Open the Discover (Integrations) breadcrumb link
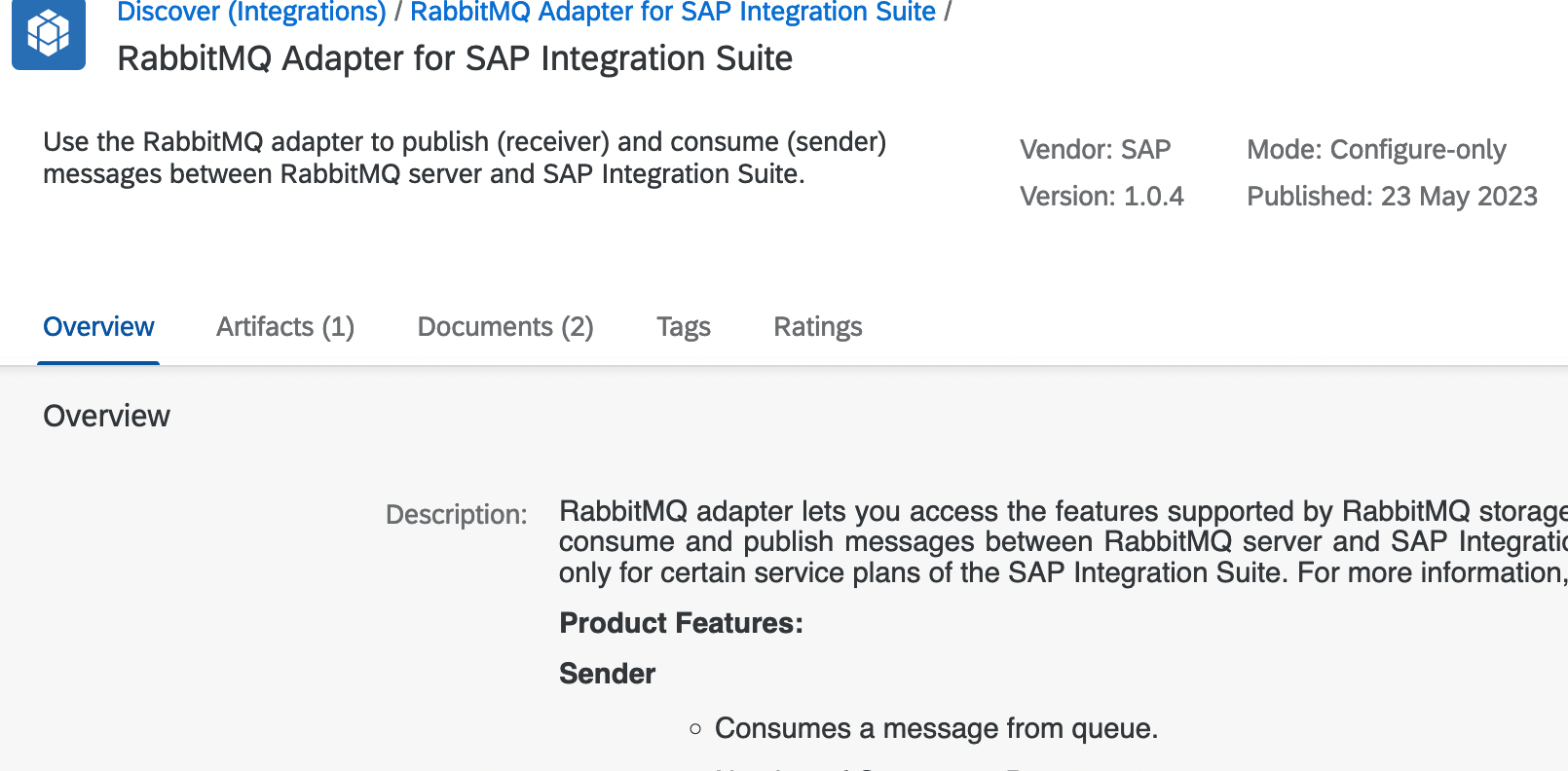1568x771 pixels. tap(251, 12)
